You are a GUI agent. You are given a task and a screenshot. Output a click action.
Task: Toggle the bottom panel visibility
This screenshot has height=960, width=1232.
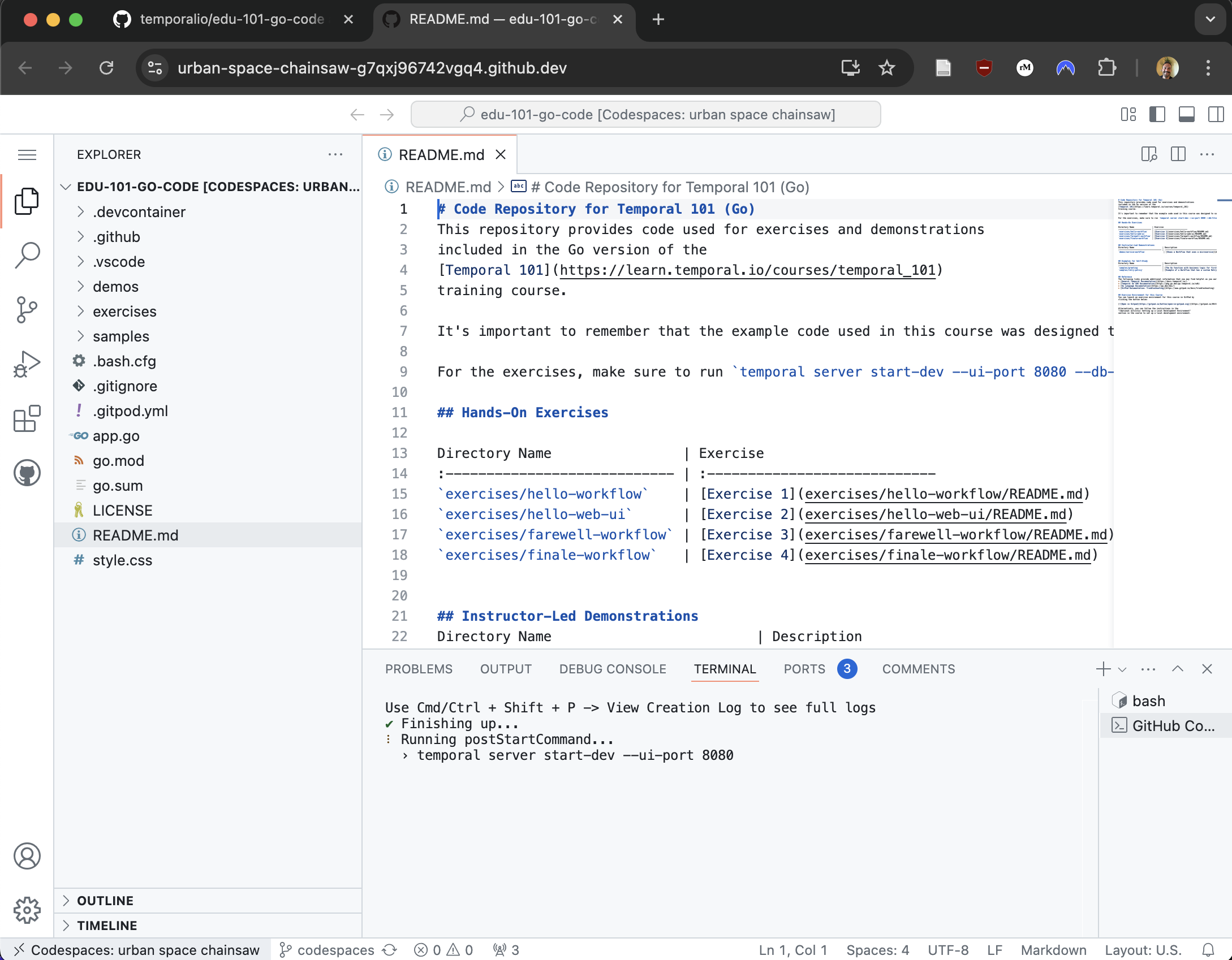[1186, 115]
